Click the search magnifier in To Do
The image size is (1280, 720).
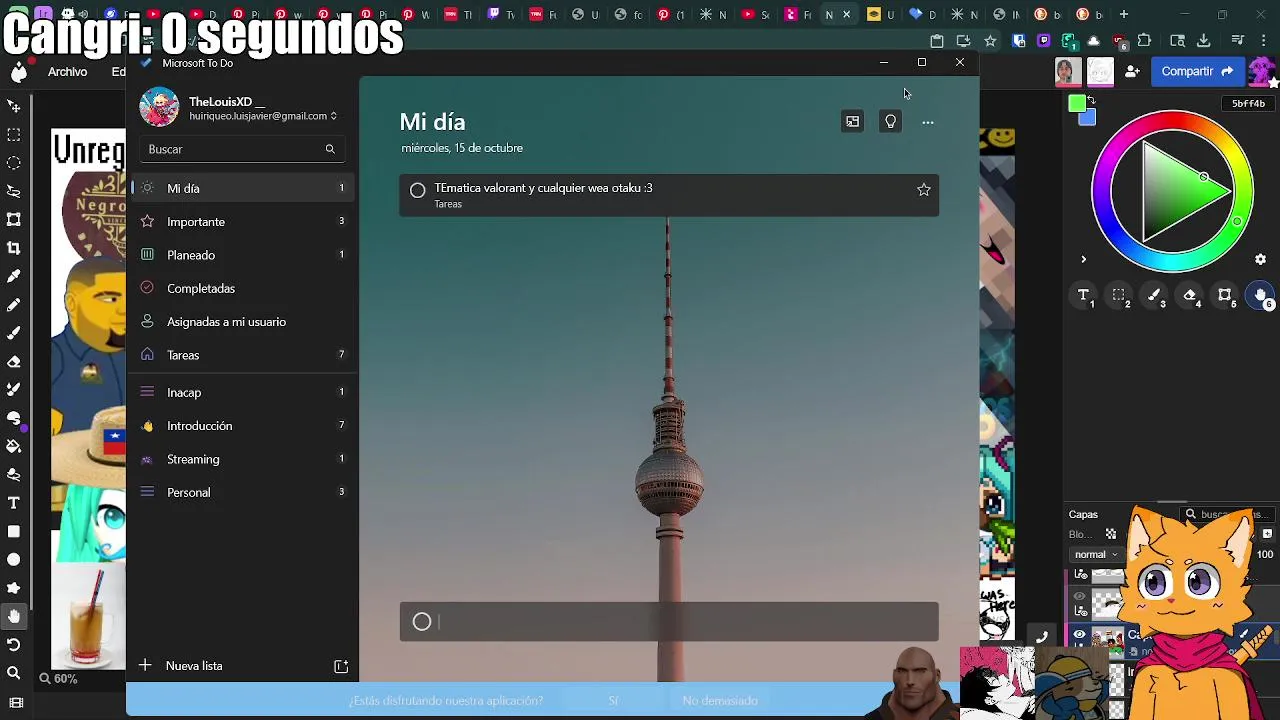pyautogui.click(x=330, y=149)
